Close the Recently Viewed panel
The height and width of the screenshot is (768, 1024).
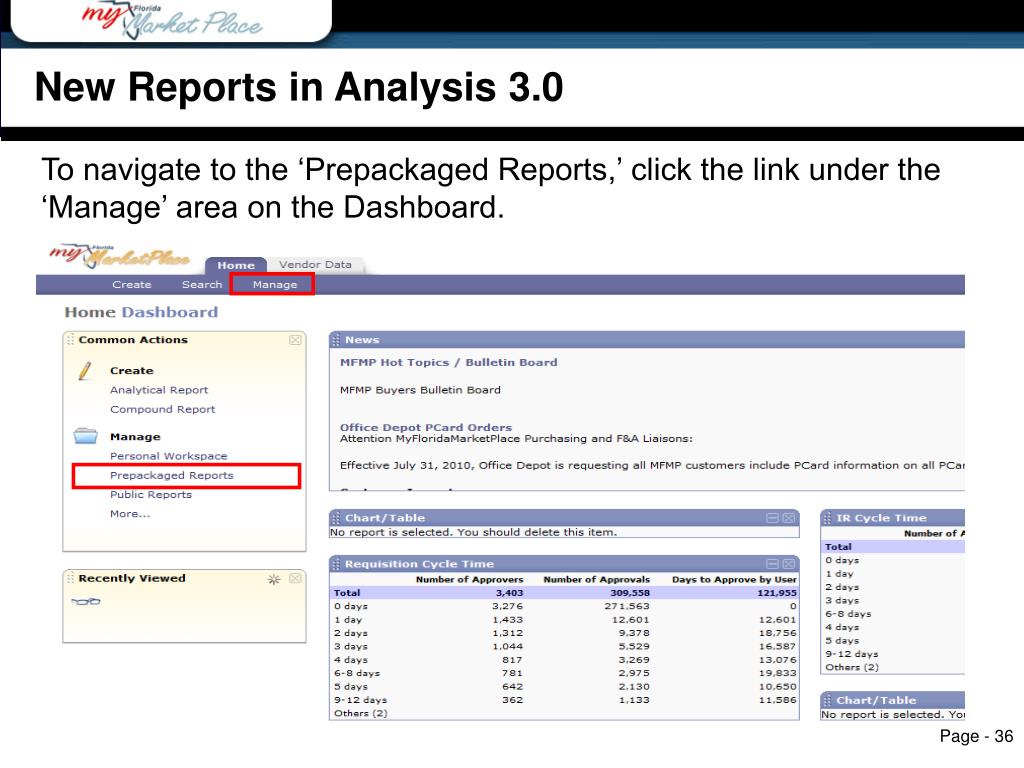click(x=295, y=579)
